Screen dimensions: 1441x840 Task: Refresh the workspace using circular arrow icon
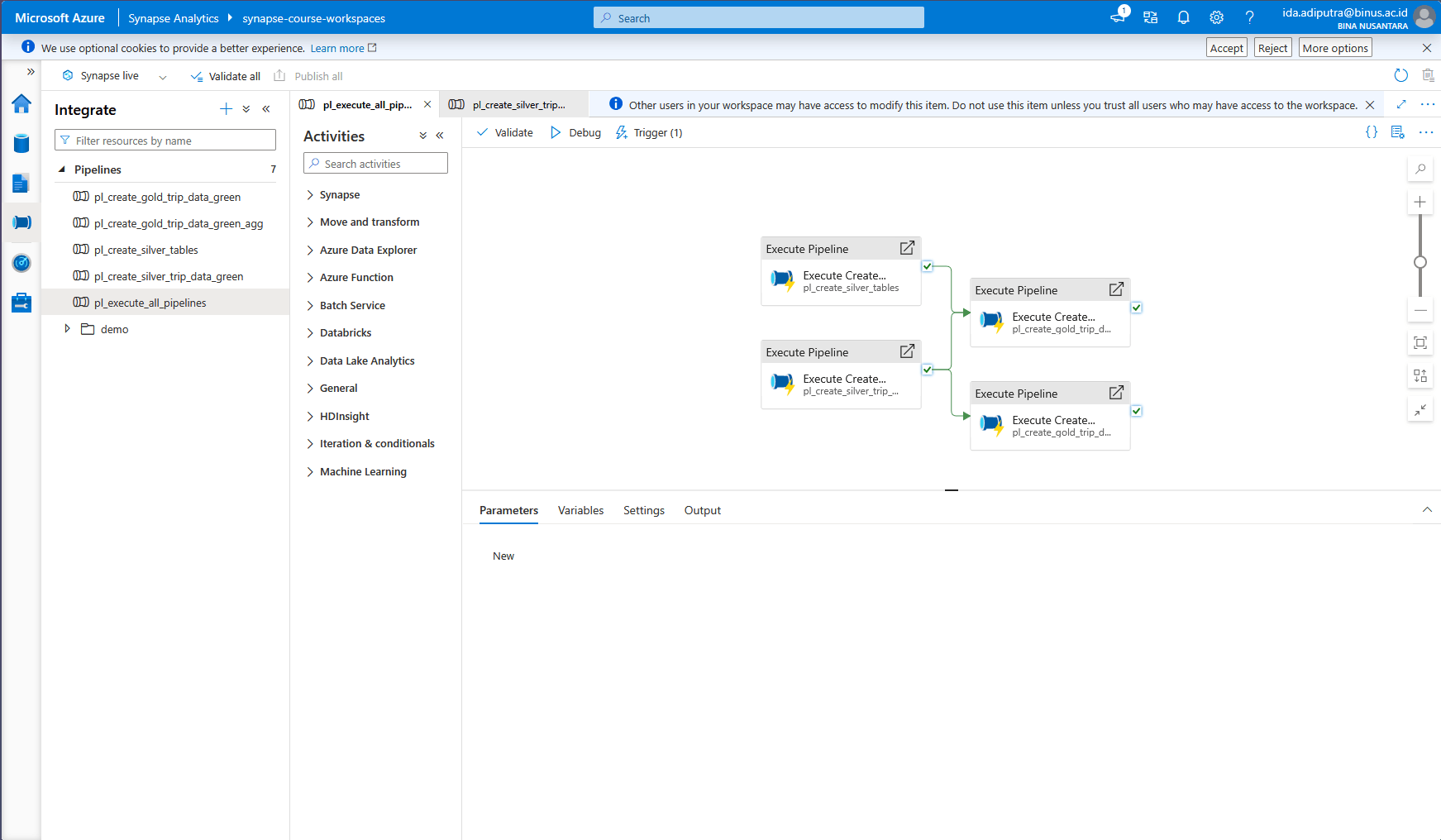click(x=1400, y=76)
